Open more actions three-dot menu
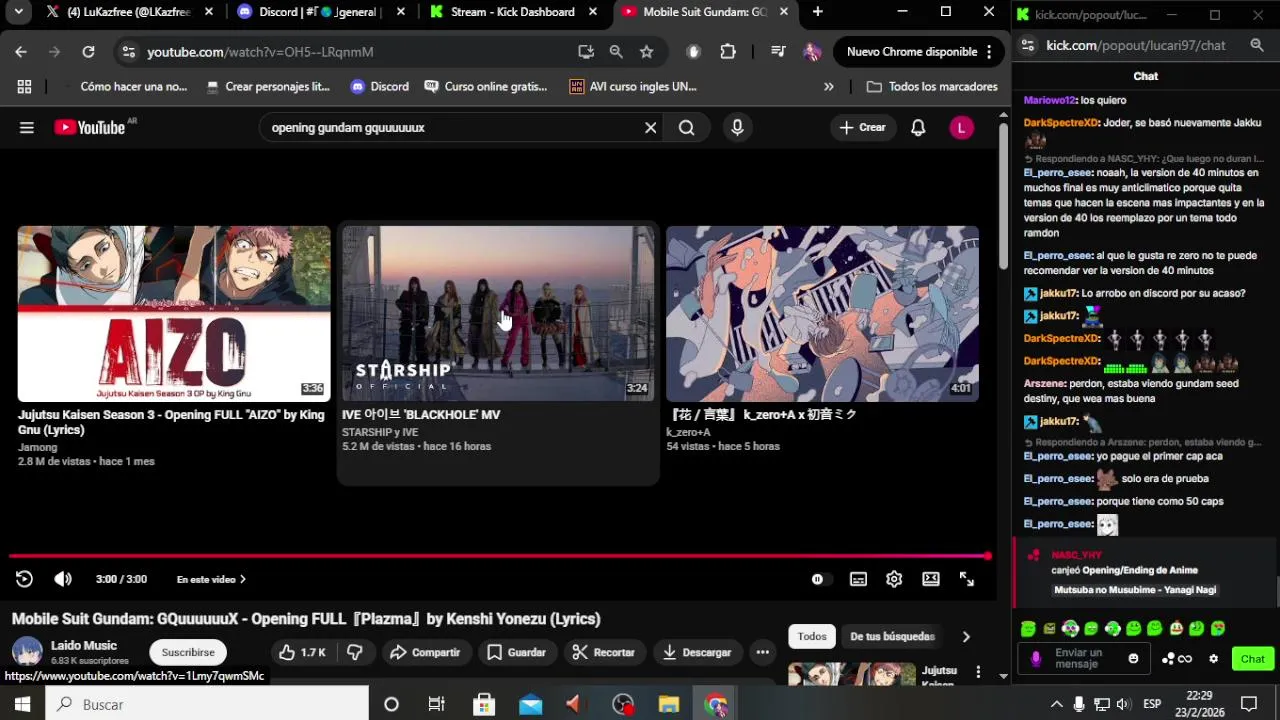The height and width of the screenshot is (720, 1280). 762,652
